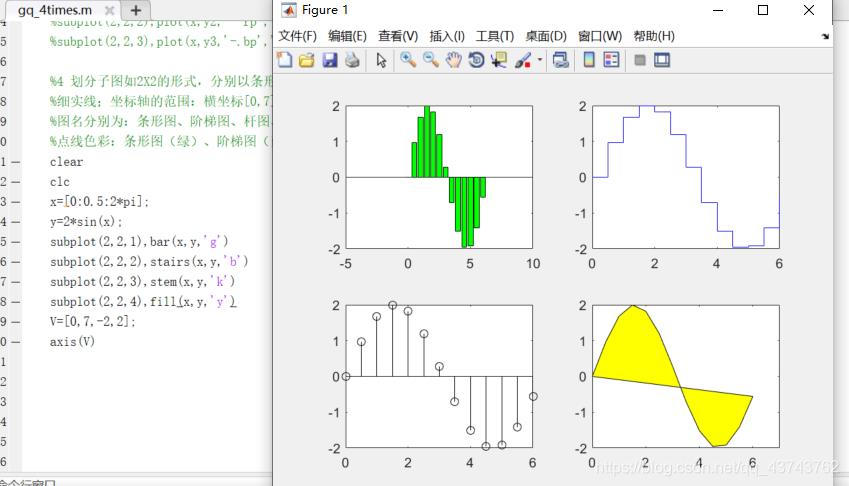Click the comment starting '%图名分别为: 条形图'

click(x=161, y=122)
